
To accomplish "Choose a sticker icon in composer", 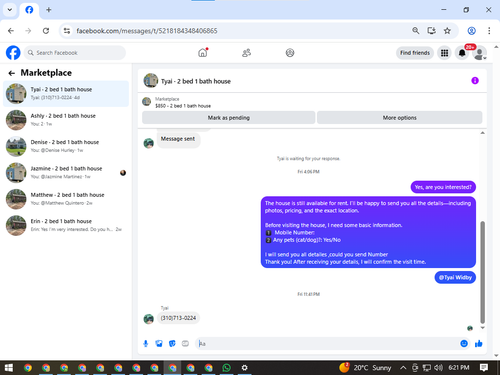I will (x=172, y=344).
